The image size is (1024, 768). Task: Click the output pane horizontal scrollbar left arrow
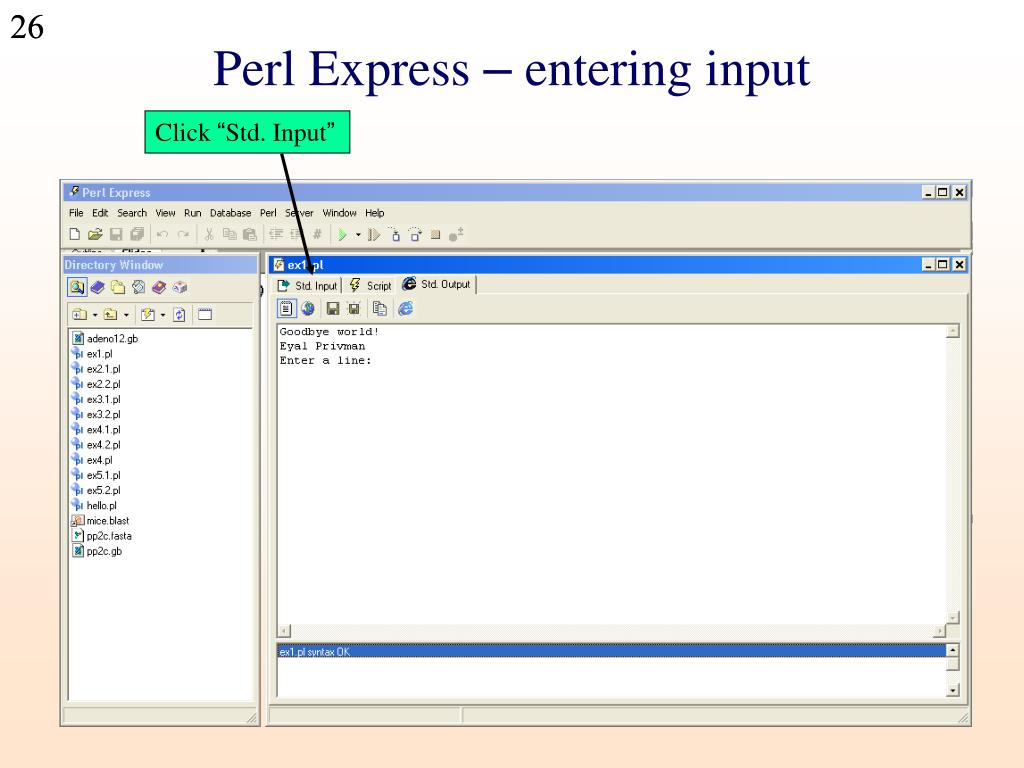tap(284, 631)
